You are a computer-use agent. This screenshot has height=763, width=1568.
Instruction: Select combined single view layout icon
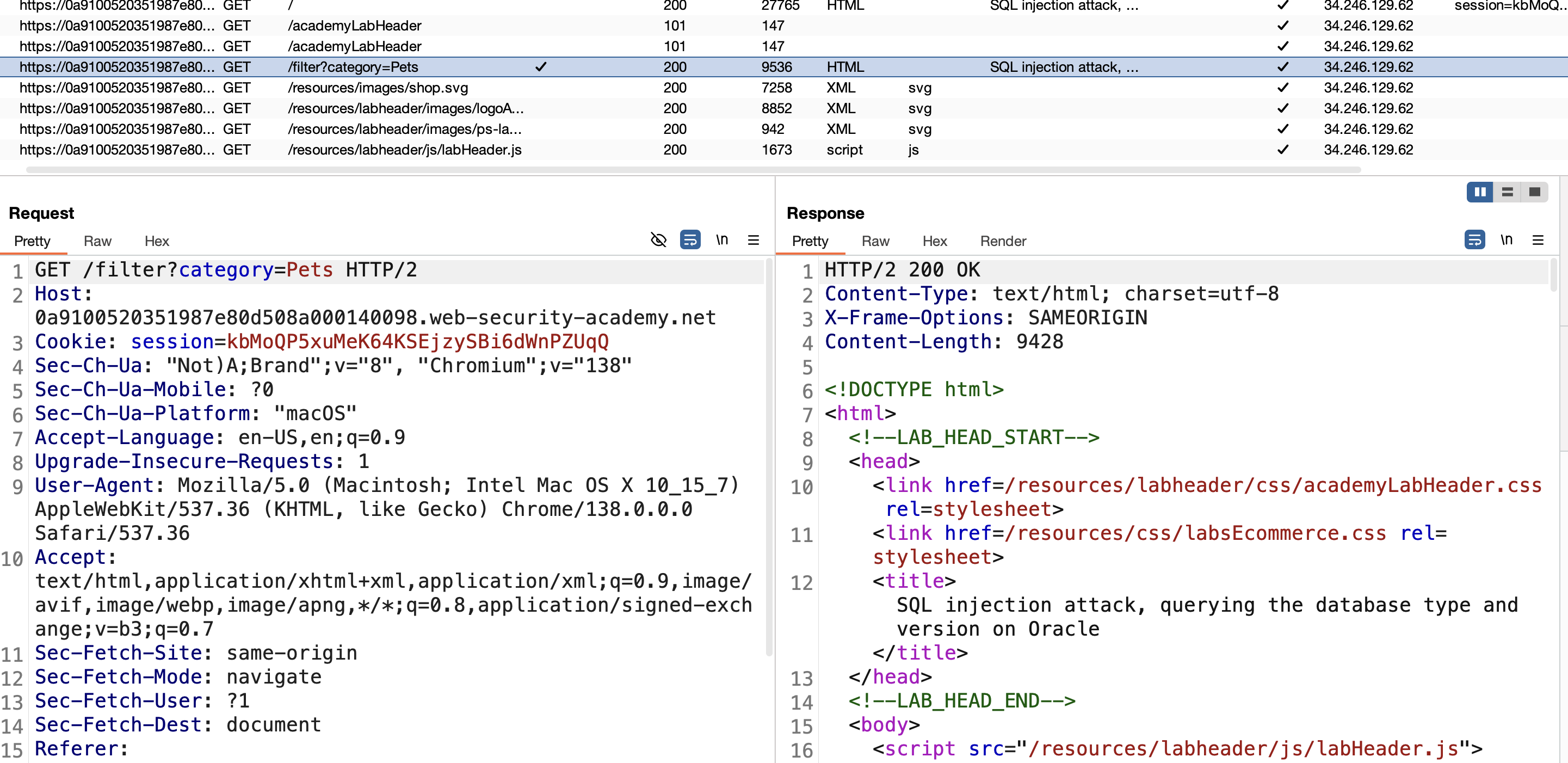pyautogui.click(x=1534, y=193)
